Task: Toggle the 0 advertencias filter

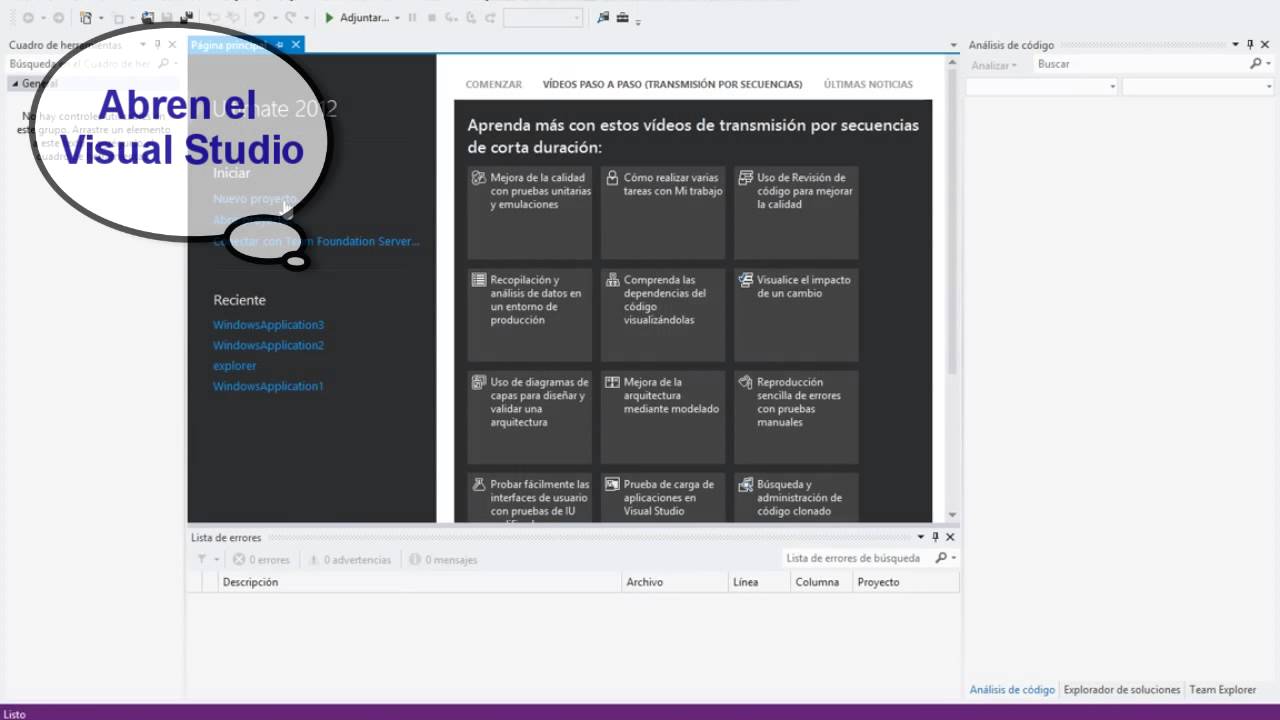Action: coord(349,560)
